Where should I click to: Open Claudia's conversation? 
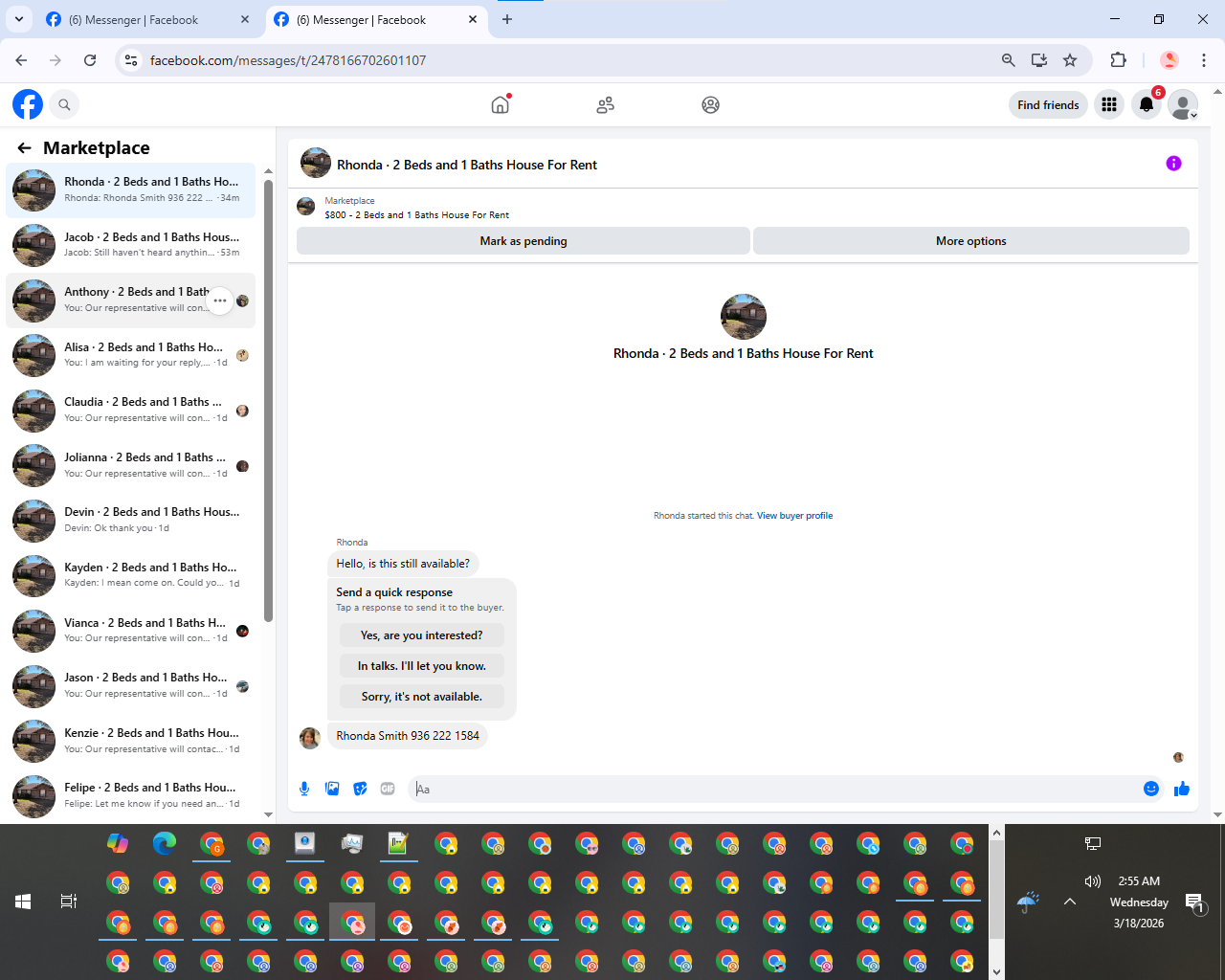(x=131, y=411)
